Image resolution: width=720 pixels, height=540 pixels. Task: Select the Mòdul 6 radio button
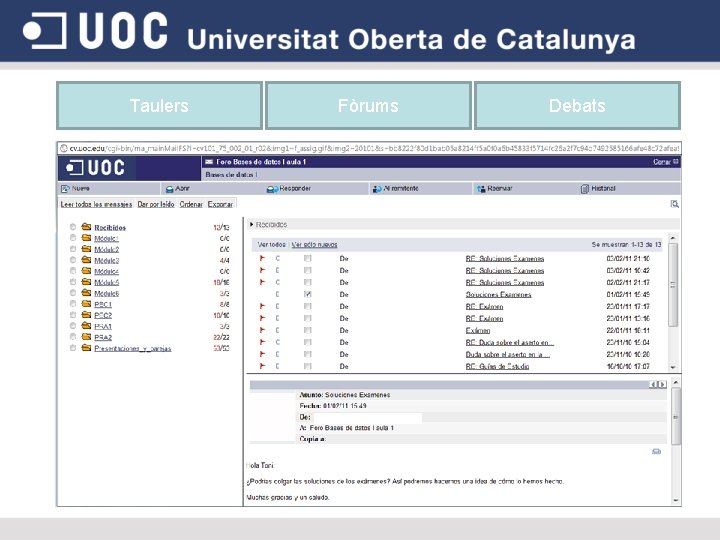[x=73, y=293]
